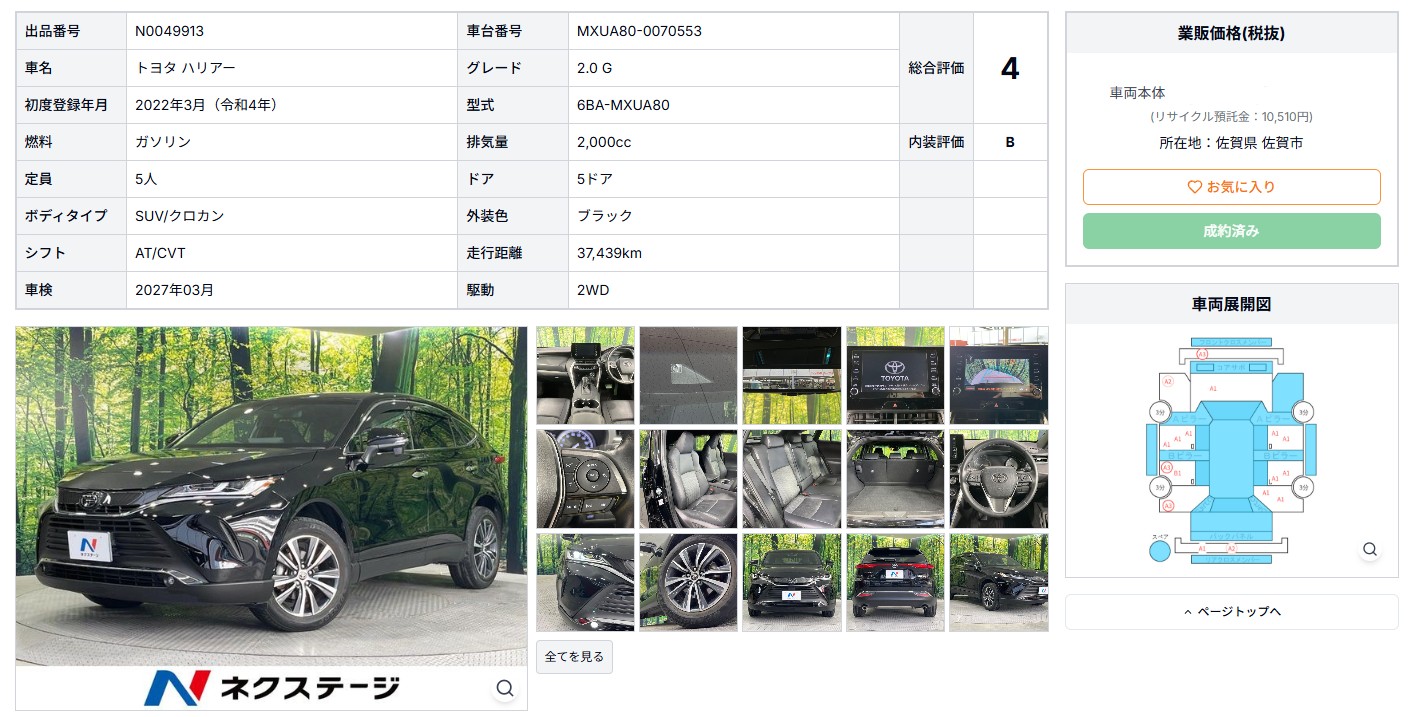
Task: Open the front seats thumbnail
Action: [688, 479]
